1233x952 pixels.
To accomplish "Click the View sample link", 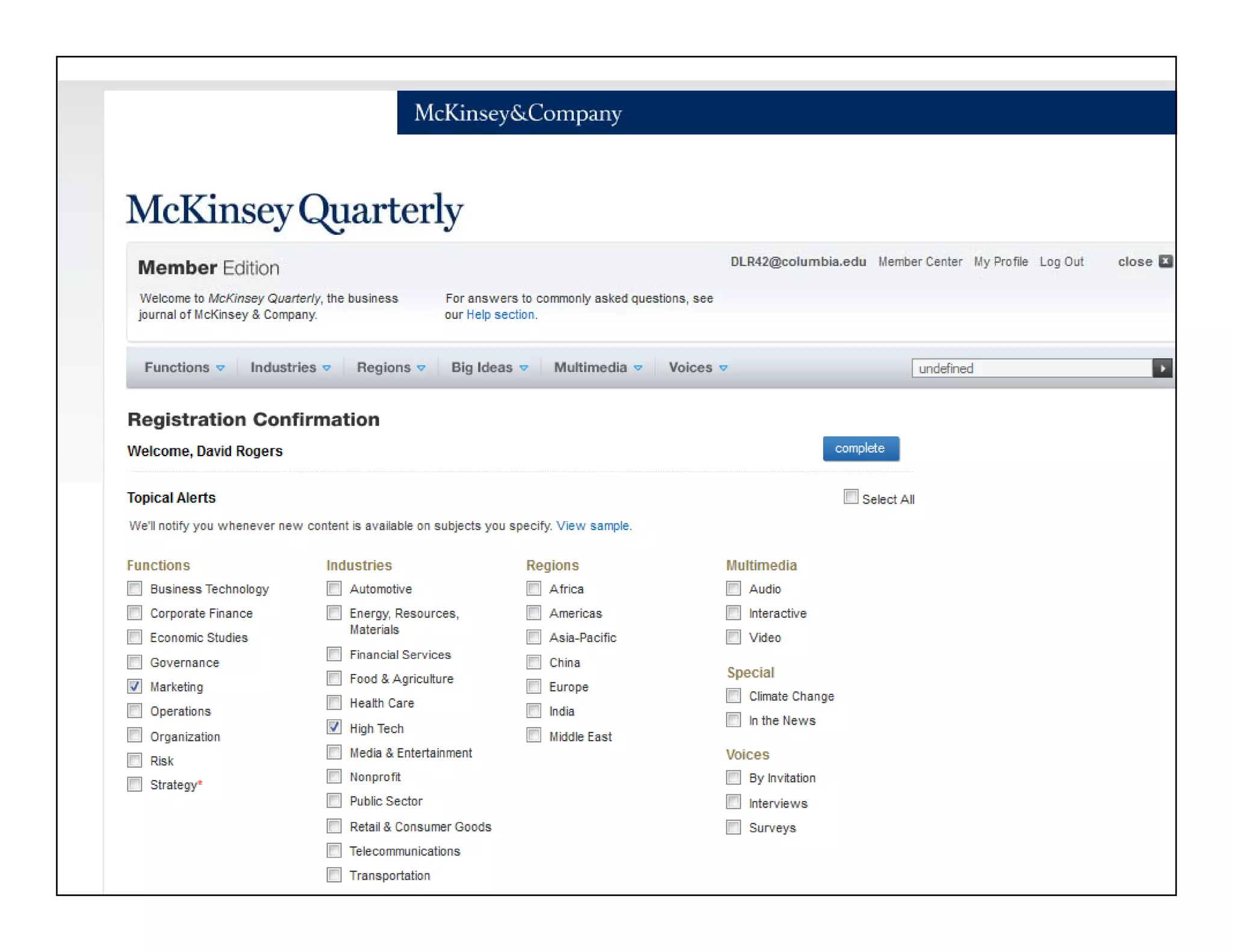I will [x=592, y=526].
